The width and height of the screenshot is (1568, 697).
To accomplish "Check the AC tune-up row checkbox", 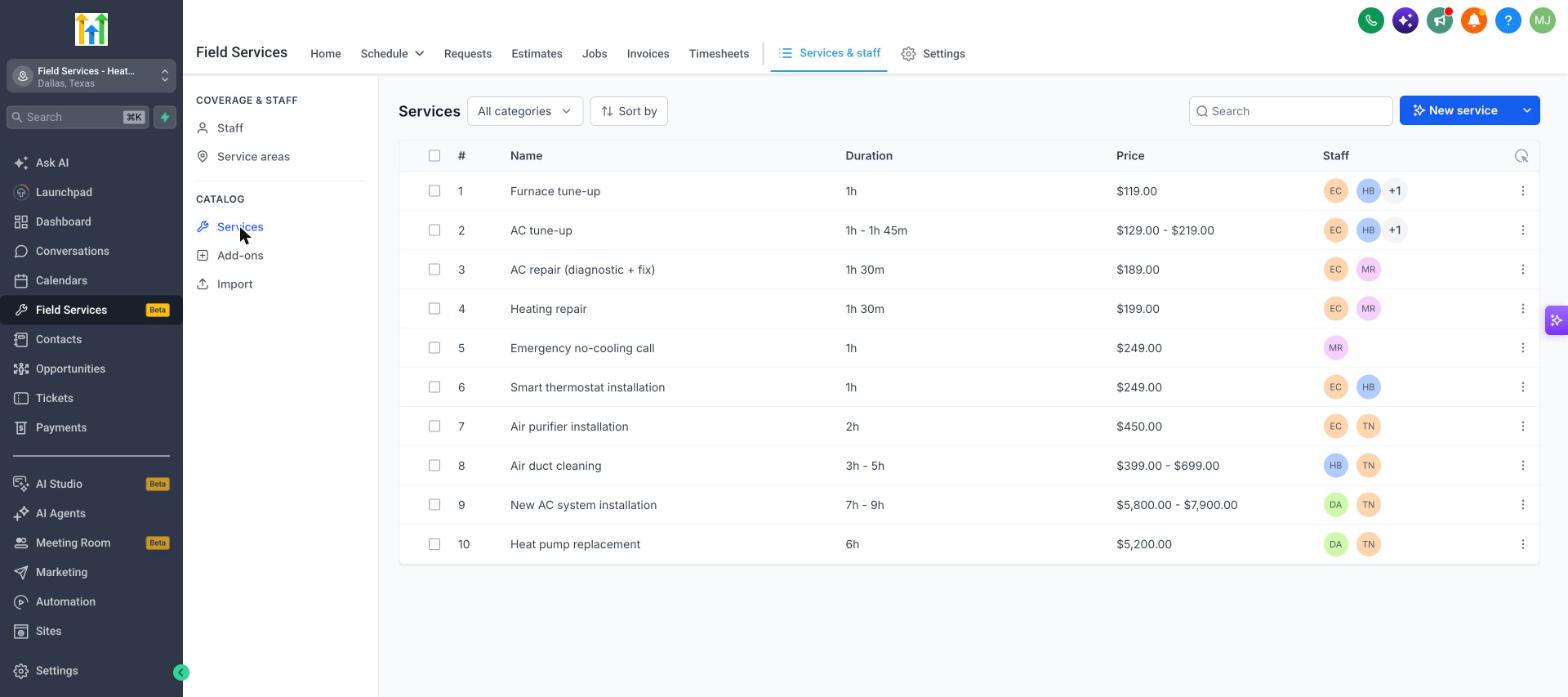I will tap(434, 230).
